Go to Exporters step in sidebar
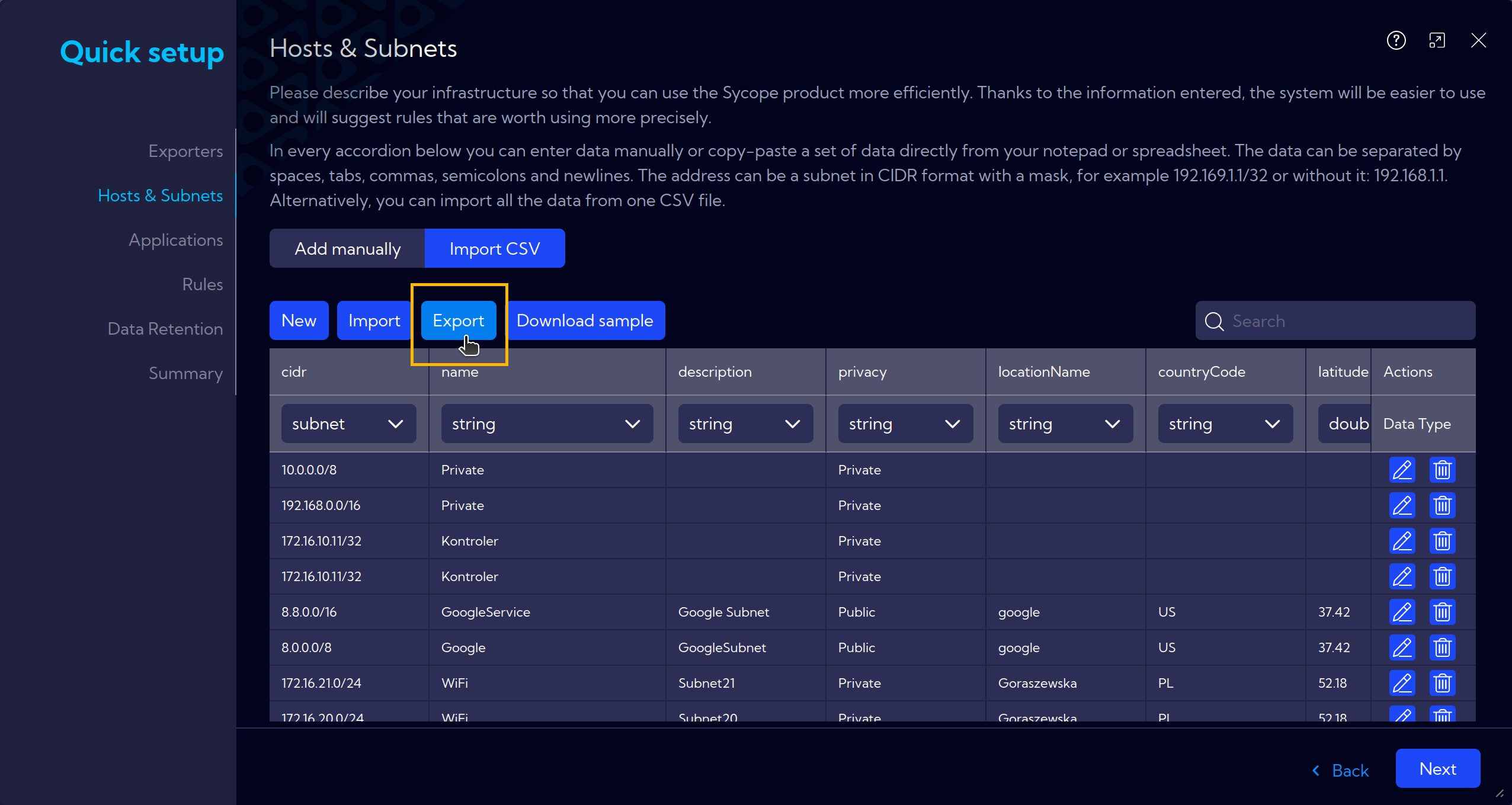The width and height of the screenshot is (1512, 805). [185, 151]
